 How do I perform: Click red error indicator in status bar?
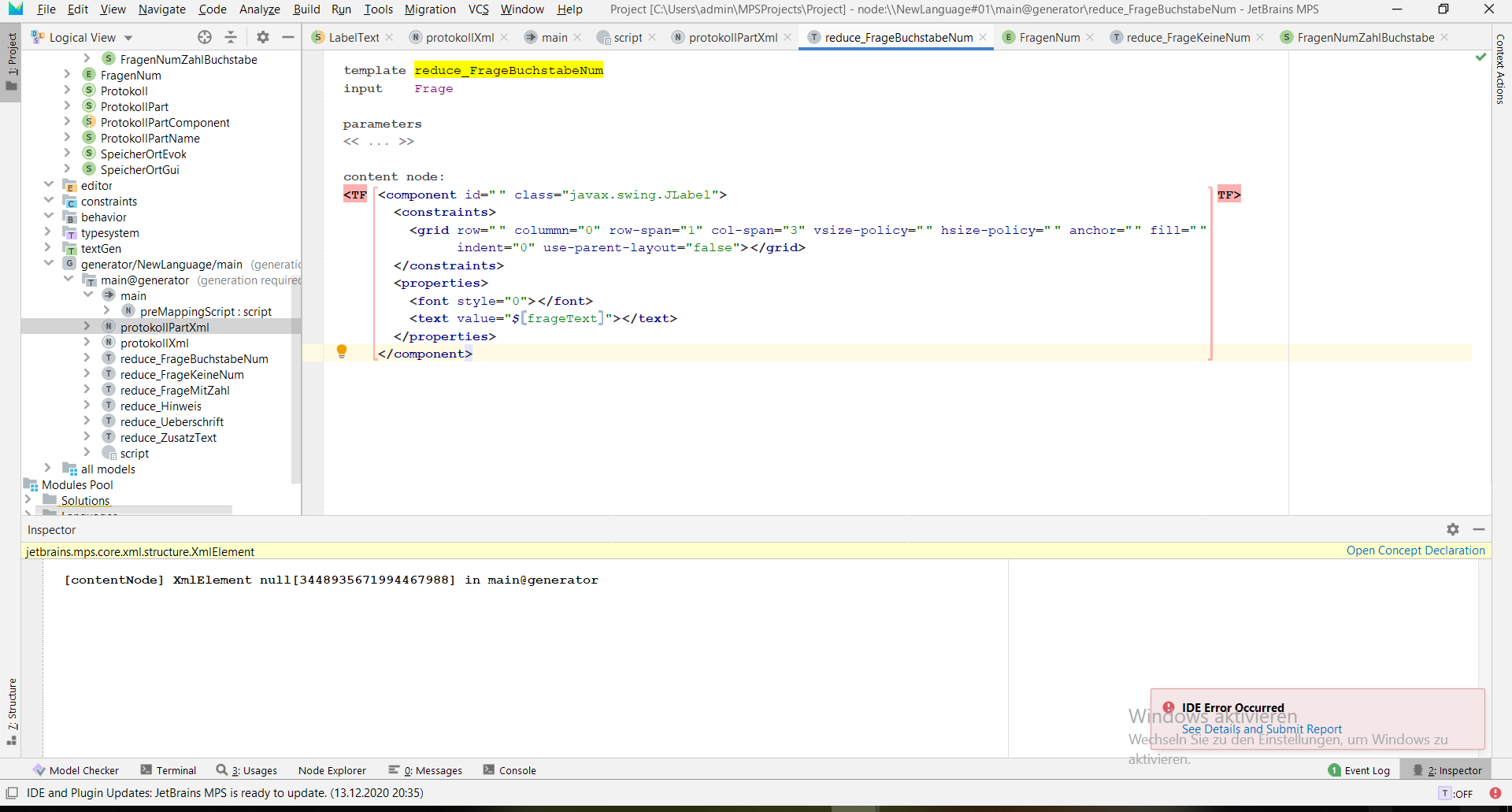(x=1495, y=793)
